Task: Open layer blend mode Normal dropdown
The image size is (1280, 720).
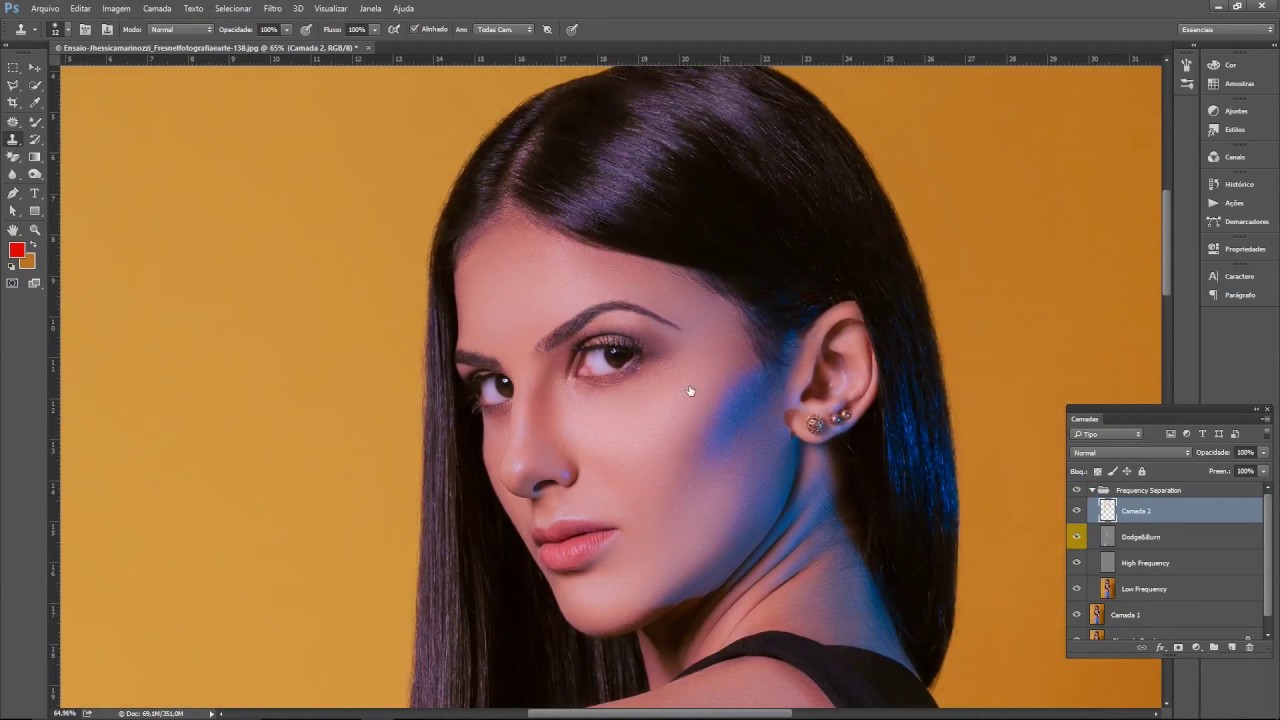Action: coord(1131,453)
